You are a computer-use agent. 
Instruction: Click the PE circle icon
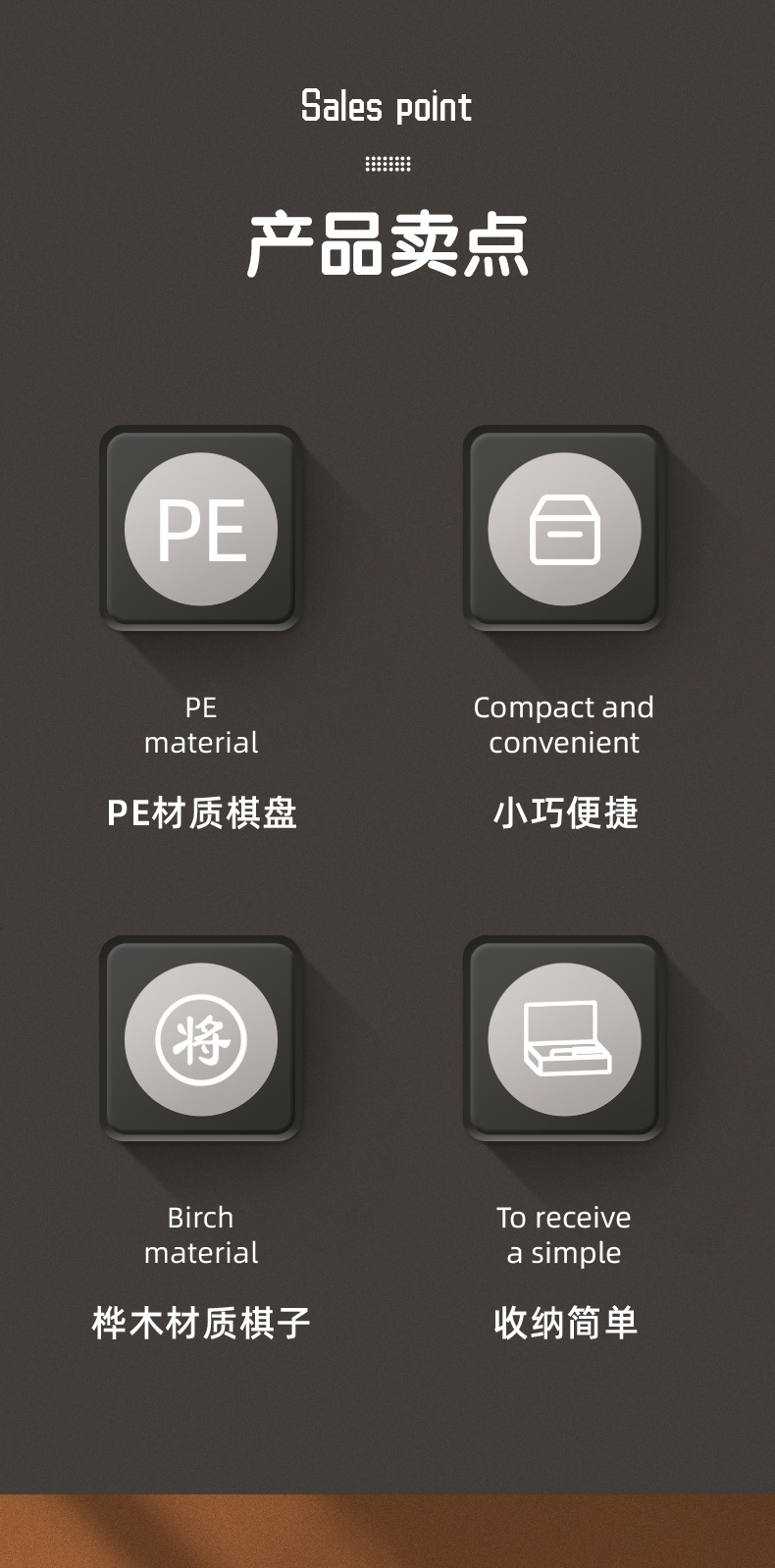200,529
